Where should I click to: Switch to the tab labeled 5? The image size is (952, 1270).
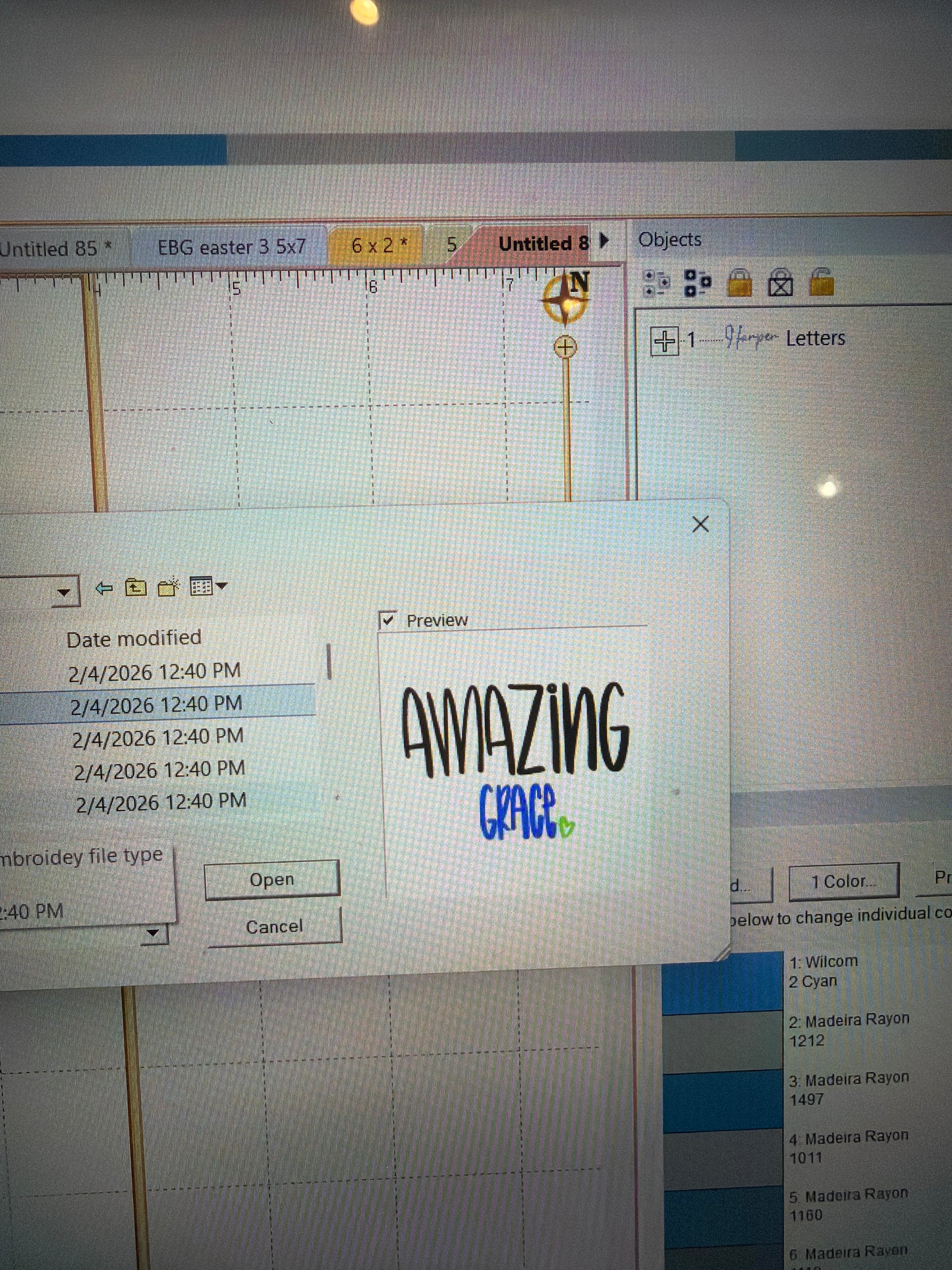(451, 245)
